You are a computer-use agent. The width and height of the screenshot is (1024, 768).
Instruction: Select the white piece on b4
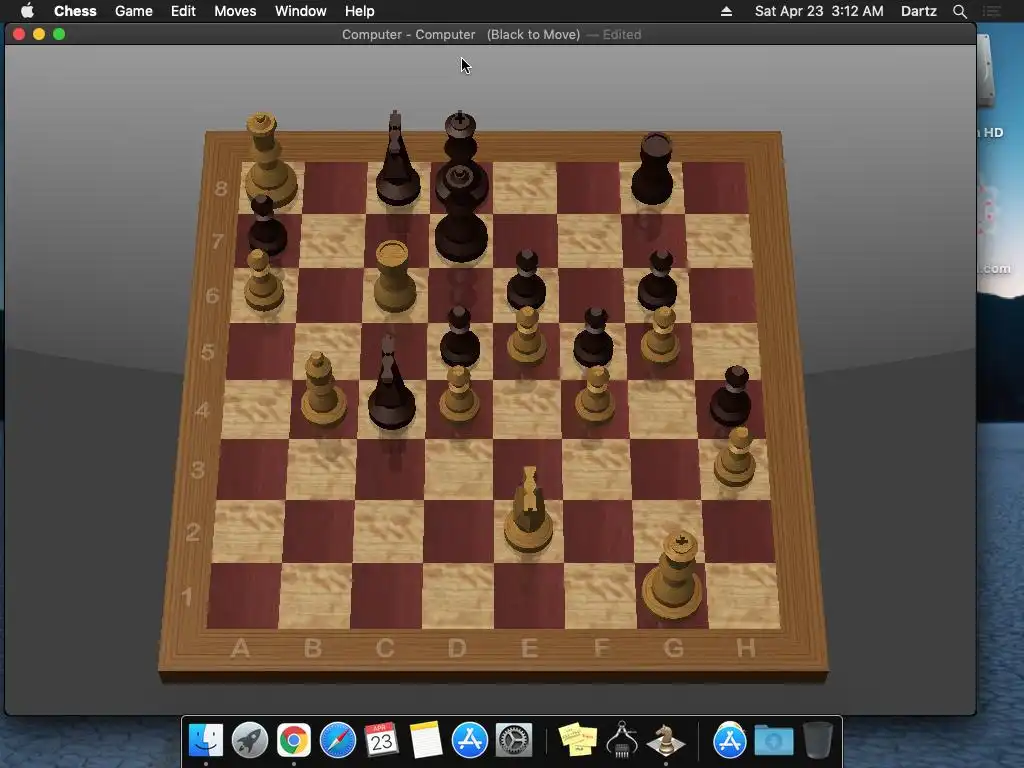[323, 390]
